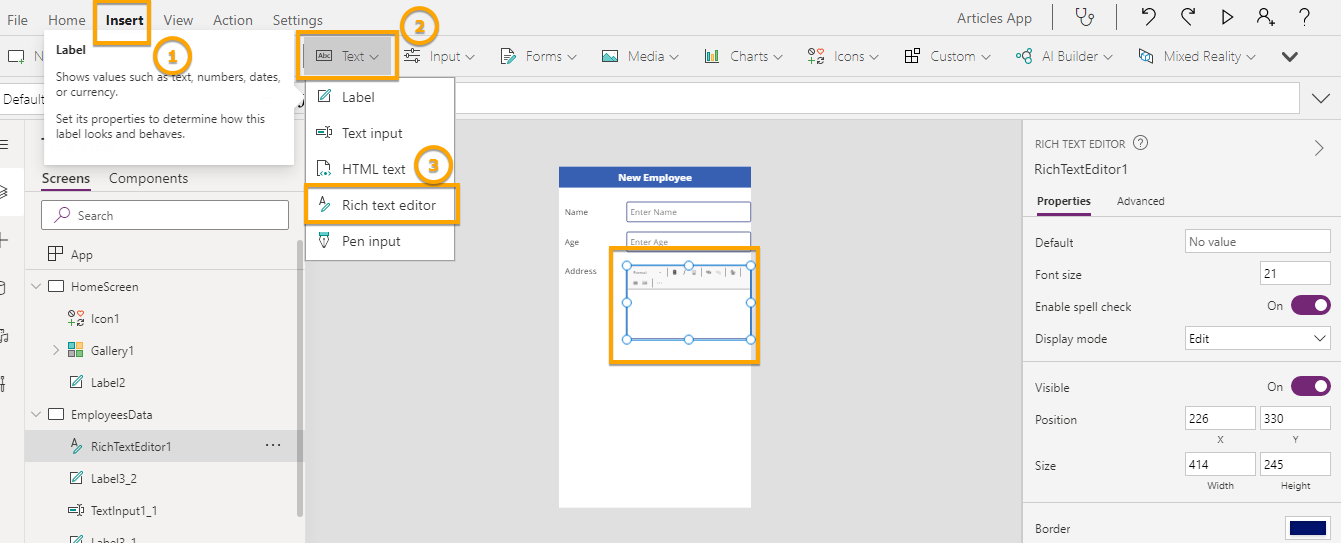Open help via the question mark icon
This screenshot has width=1341, height=543.
[1304, 17]
